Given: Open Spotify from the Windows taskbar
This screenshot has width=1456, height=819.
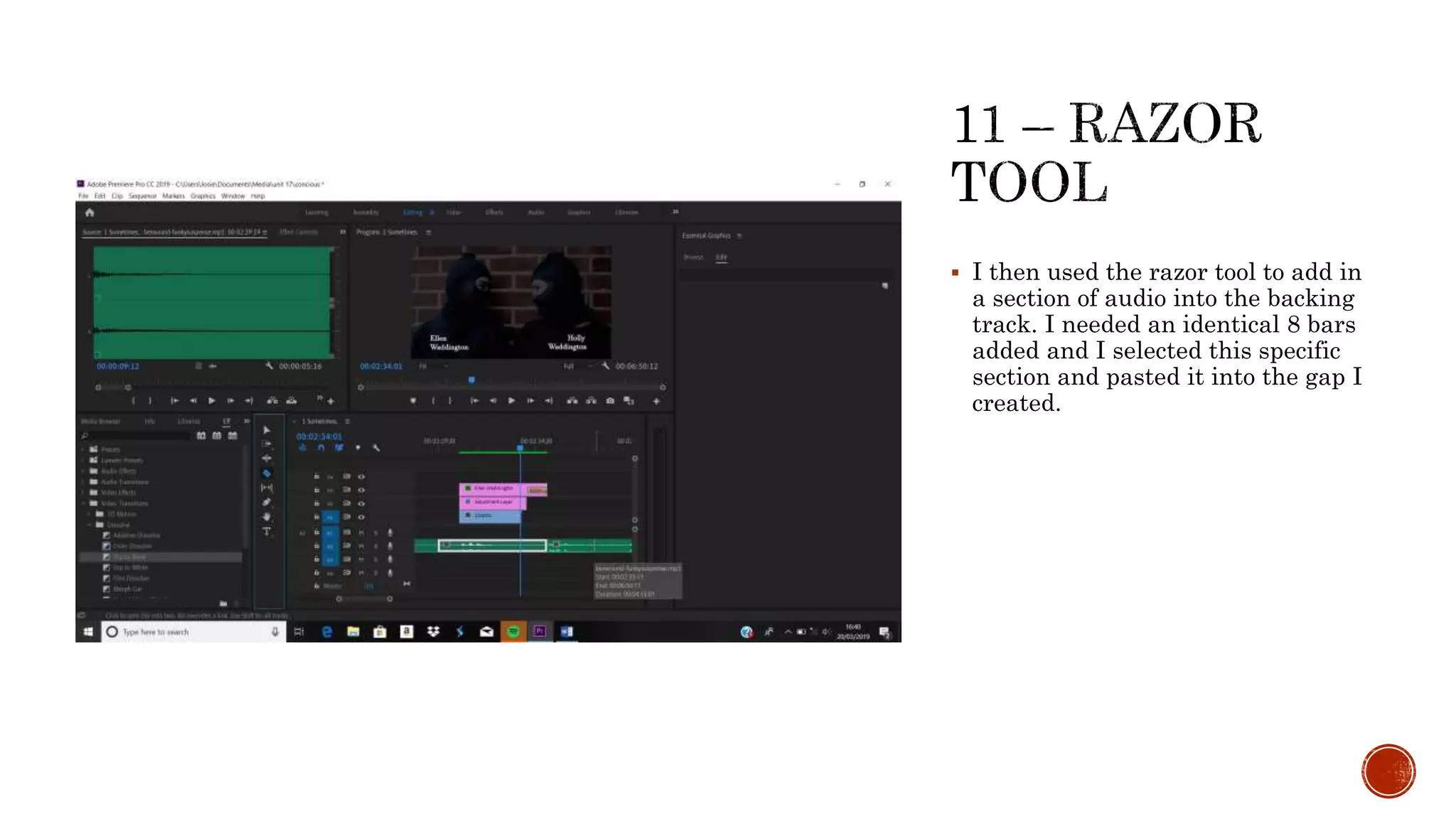Looking at the screenshot, I should (513, 631).
